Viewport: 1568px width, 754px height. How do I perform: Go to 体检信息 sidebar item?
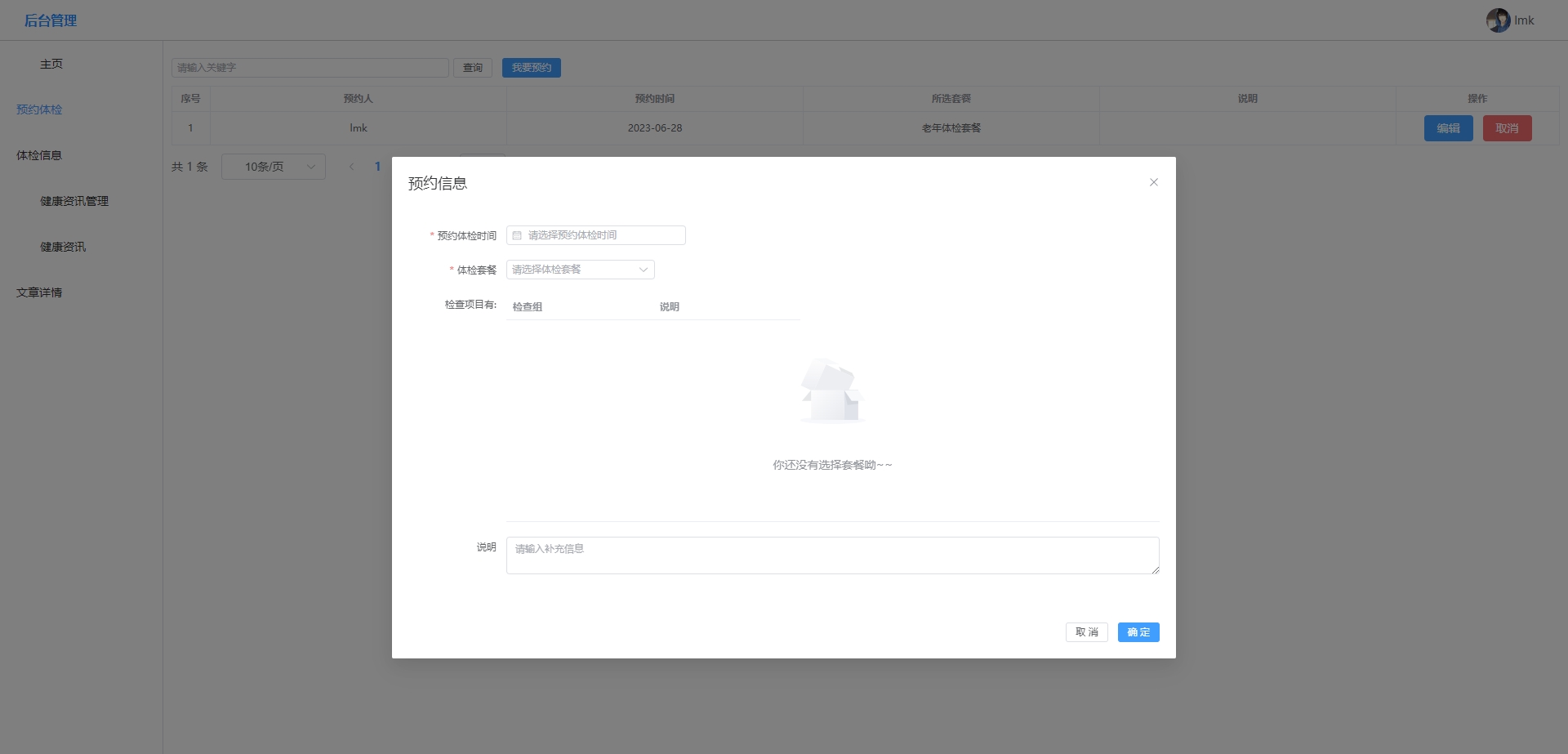coord(39,155)
